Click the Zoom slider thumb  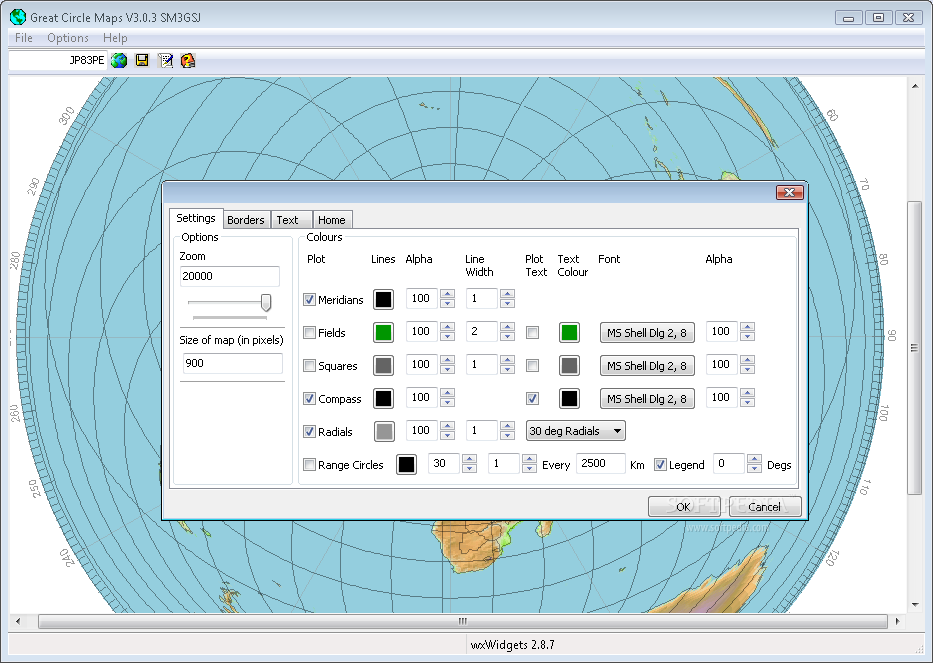click(266, 302)
